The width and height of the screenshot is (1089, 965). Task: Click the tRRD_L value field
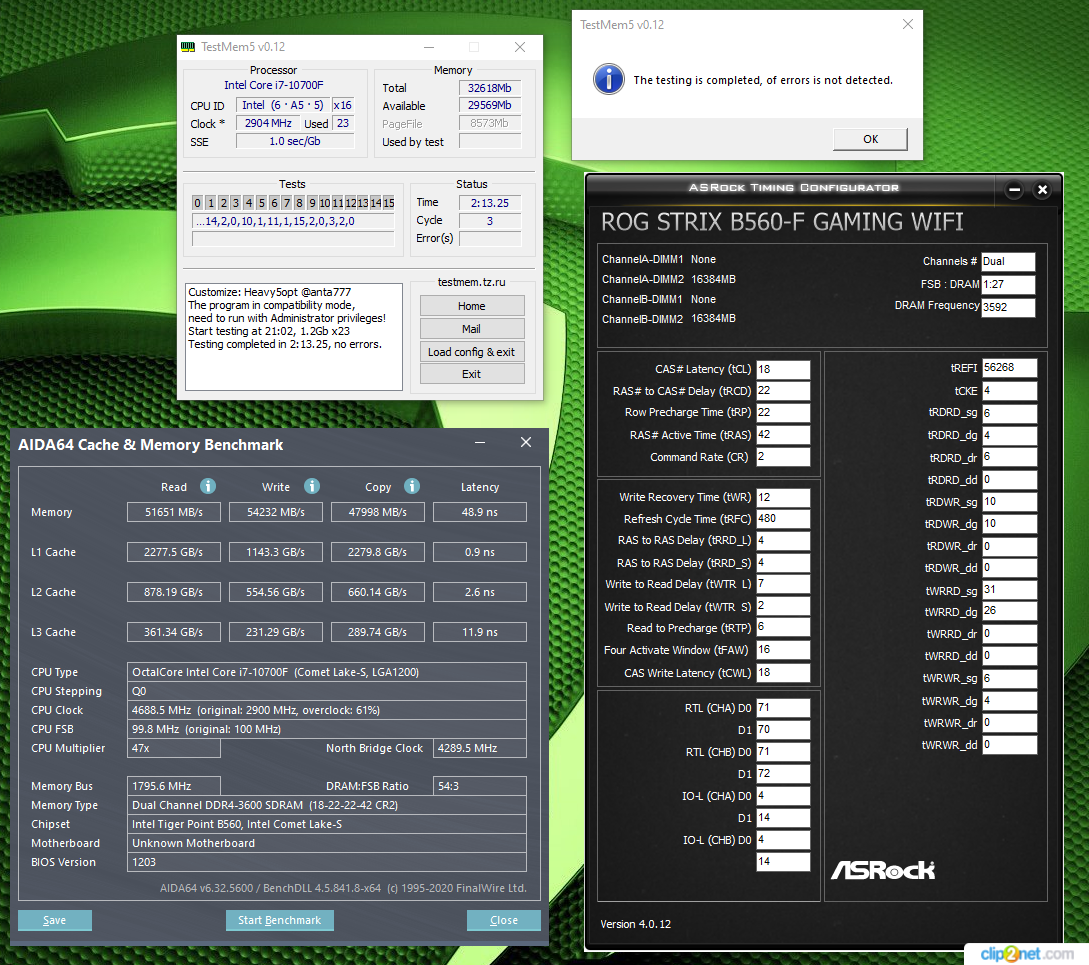783,540
